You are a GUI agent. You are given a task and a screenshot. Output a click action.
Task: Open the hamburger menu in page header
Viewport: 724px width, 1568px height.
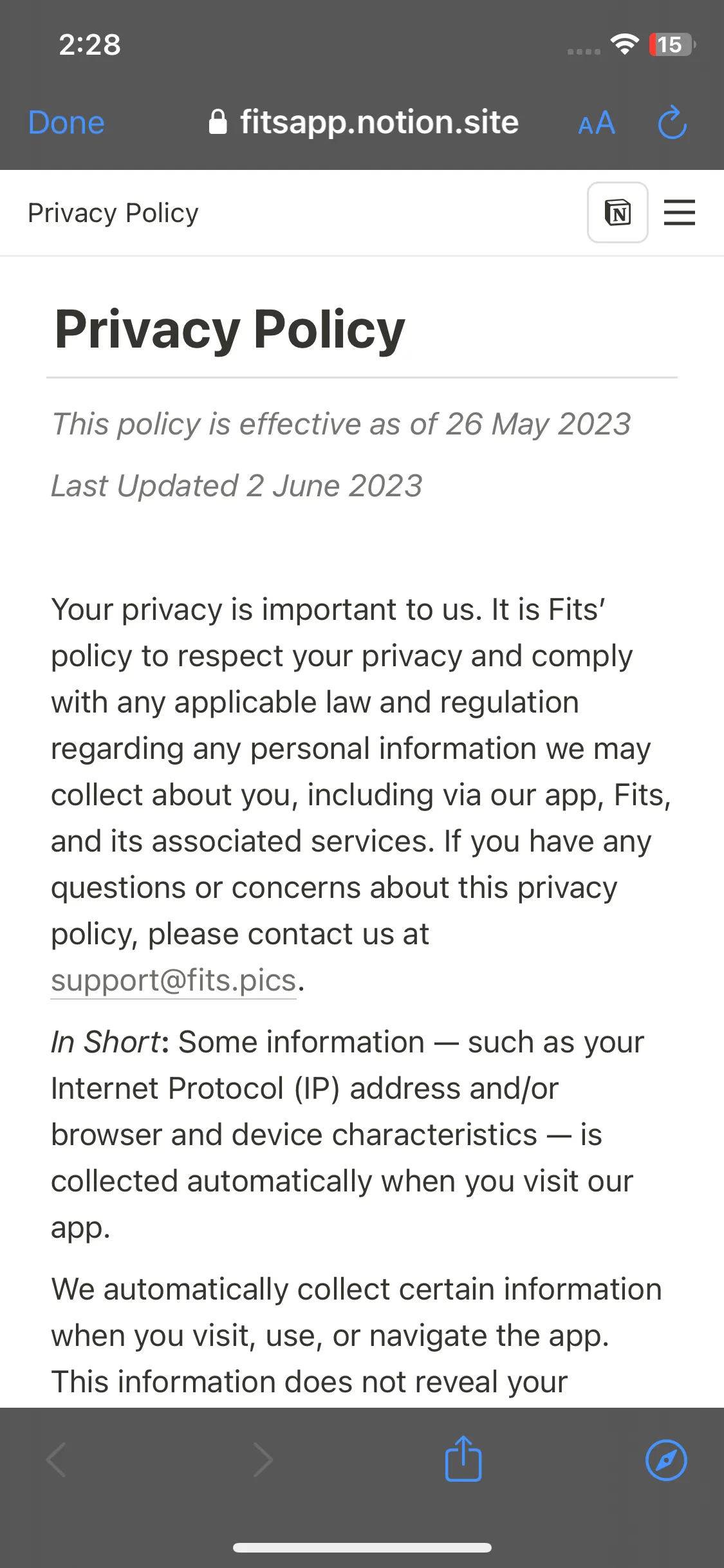680,212
